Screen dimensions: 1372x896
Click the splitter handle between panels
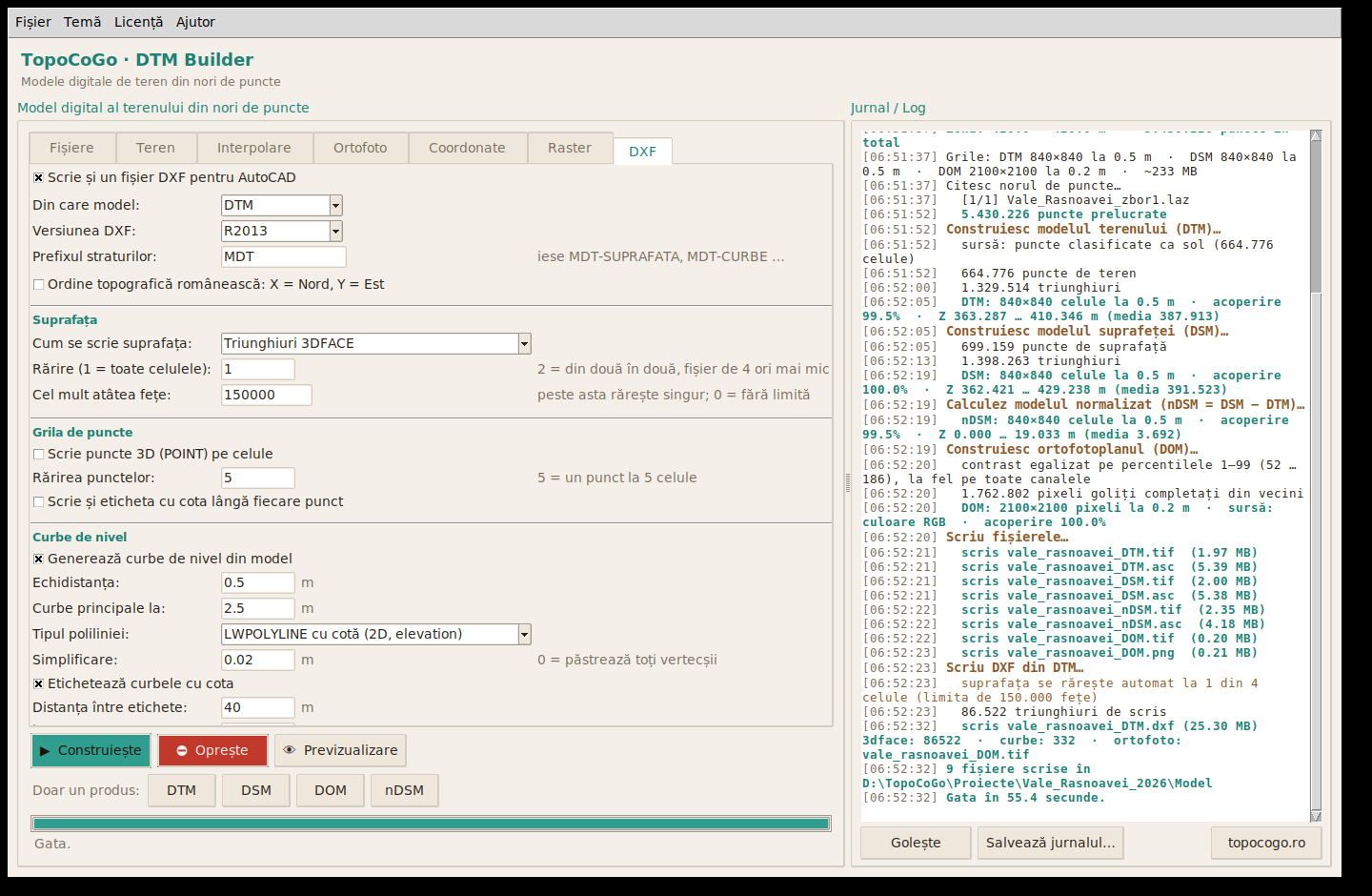click(847, 483)
